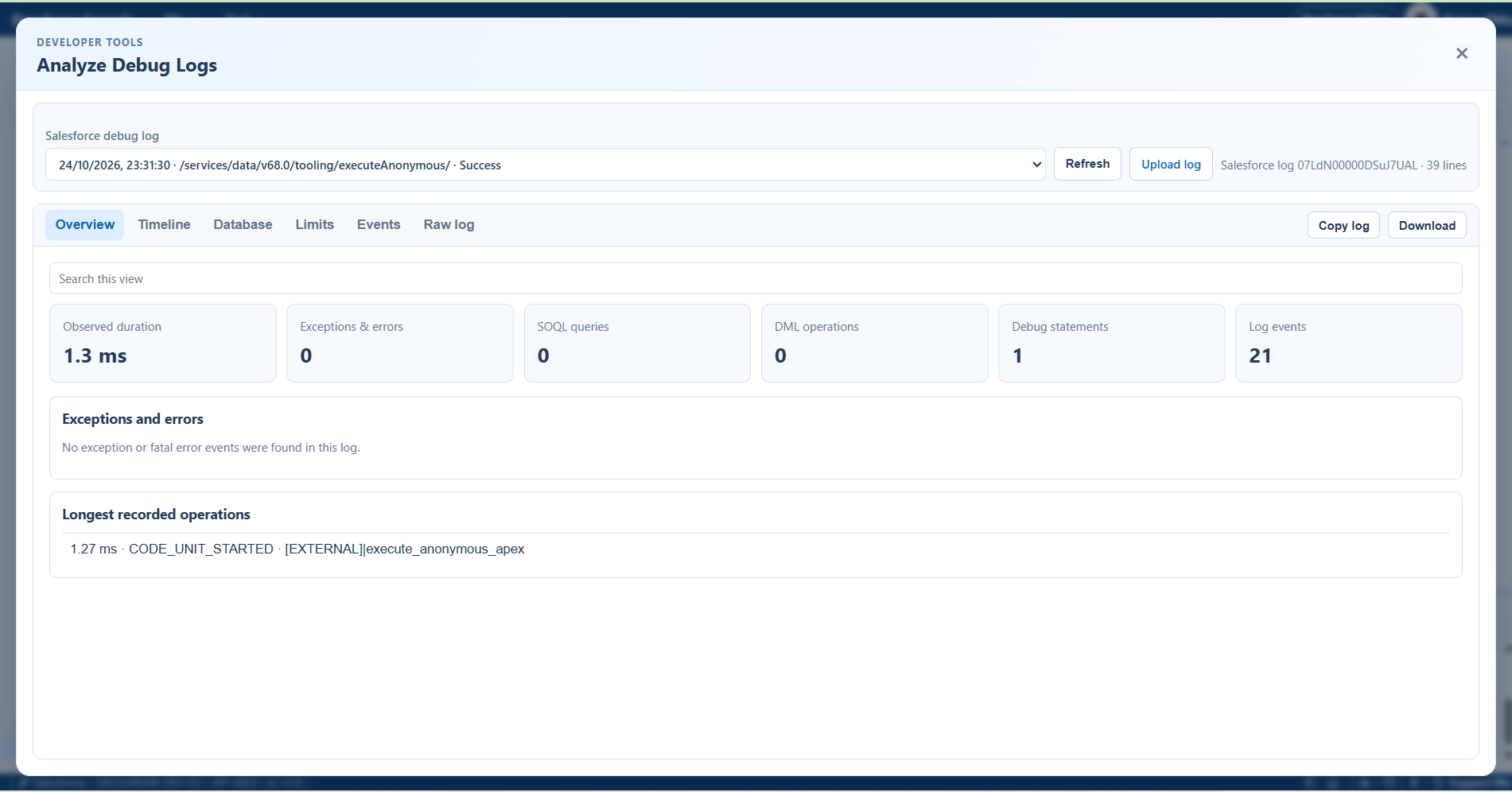Download the debug log
This screenshot has height=792, width=1512.
(x=1427, y=225)
